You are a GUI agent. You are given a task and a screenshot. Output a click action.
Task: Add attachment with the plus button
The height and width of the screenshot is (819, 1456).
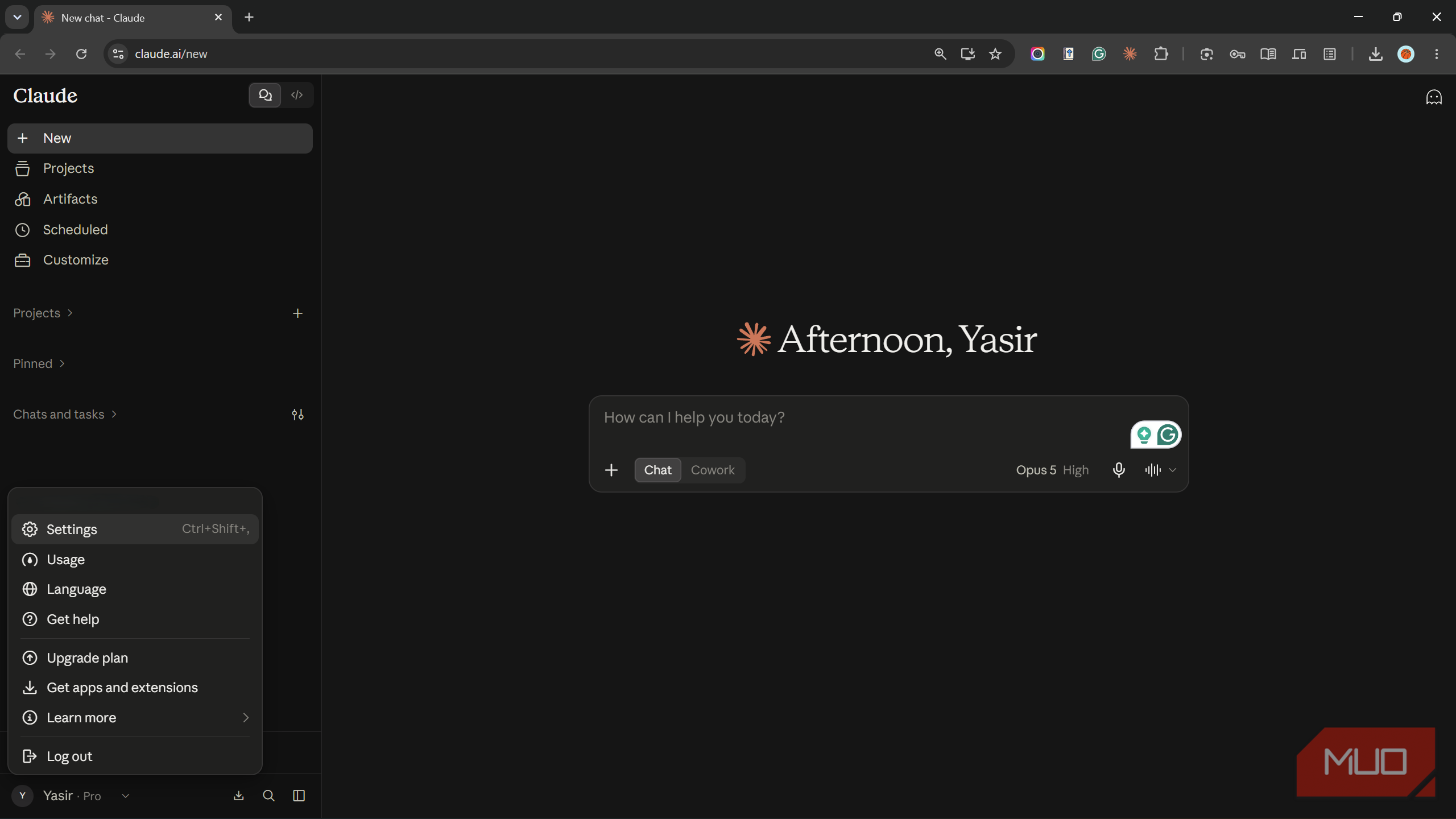pos(611,470)
